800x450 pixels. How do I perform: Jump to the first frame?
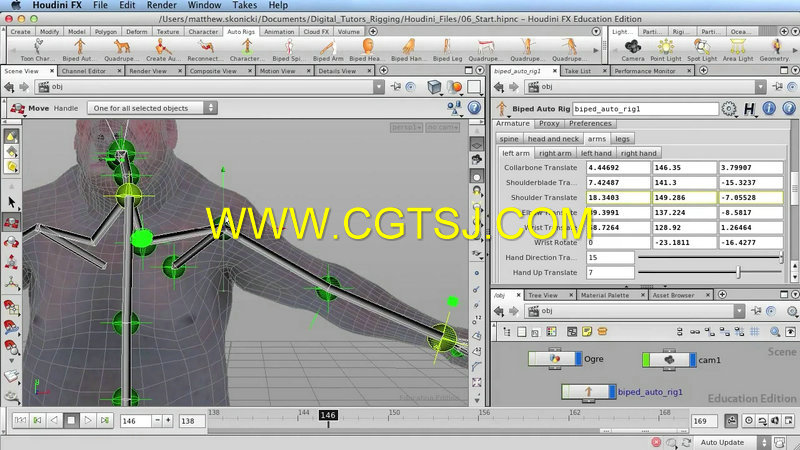coord(20,420)
